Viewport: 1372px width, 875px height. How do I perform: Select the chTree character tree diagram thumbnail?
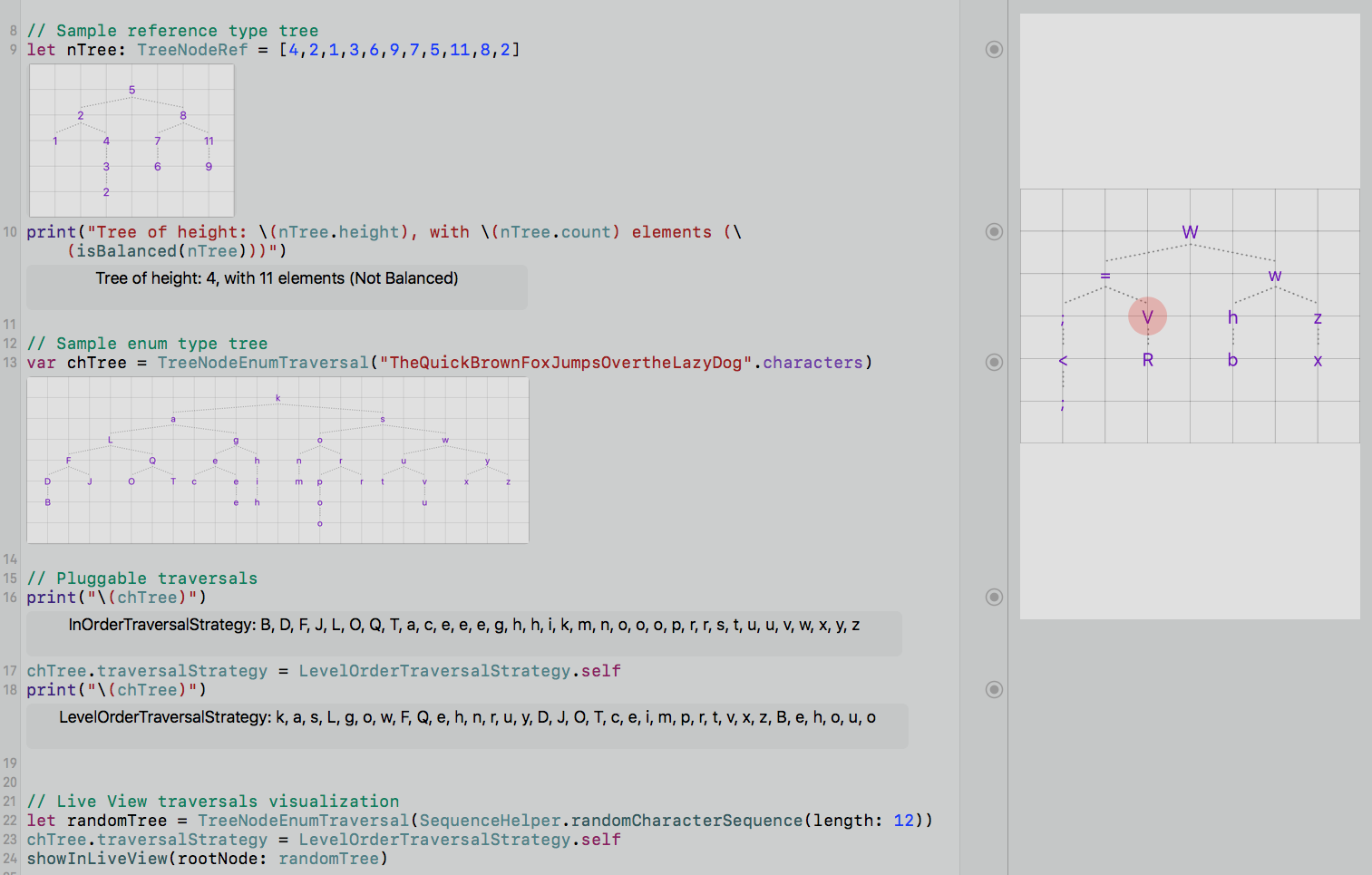coord(277,460)
